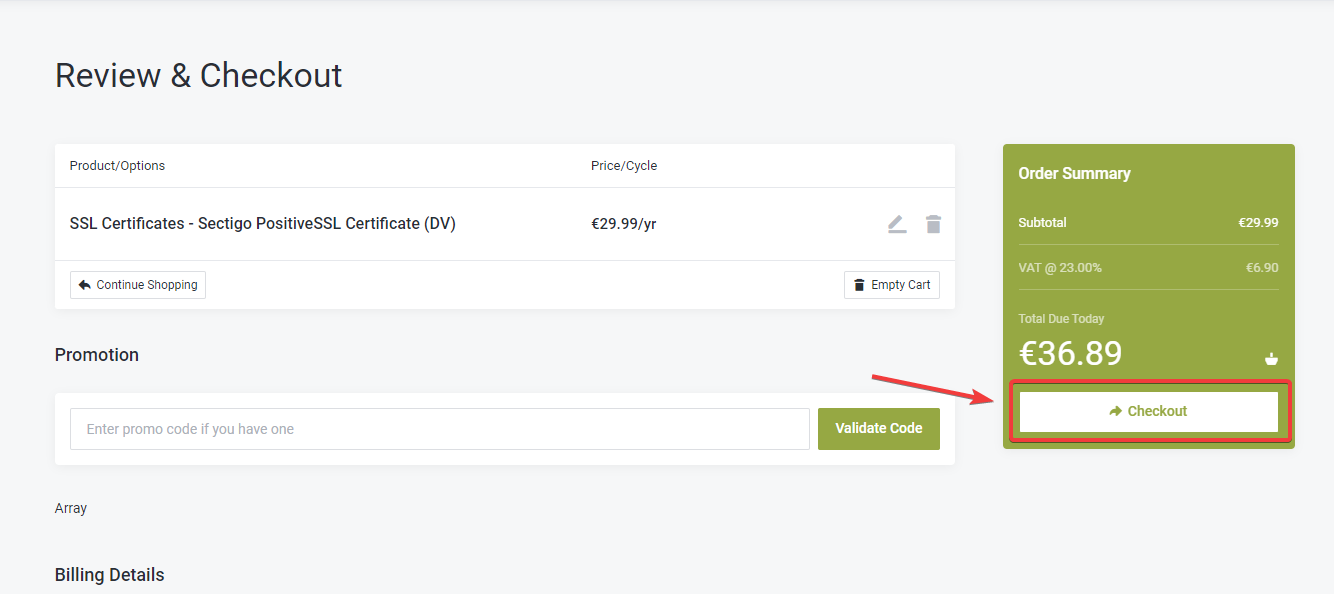Click the Billing Details heading
The height and width of the screenshot is (594, 1334).
point(109,575)
